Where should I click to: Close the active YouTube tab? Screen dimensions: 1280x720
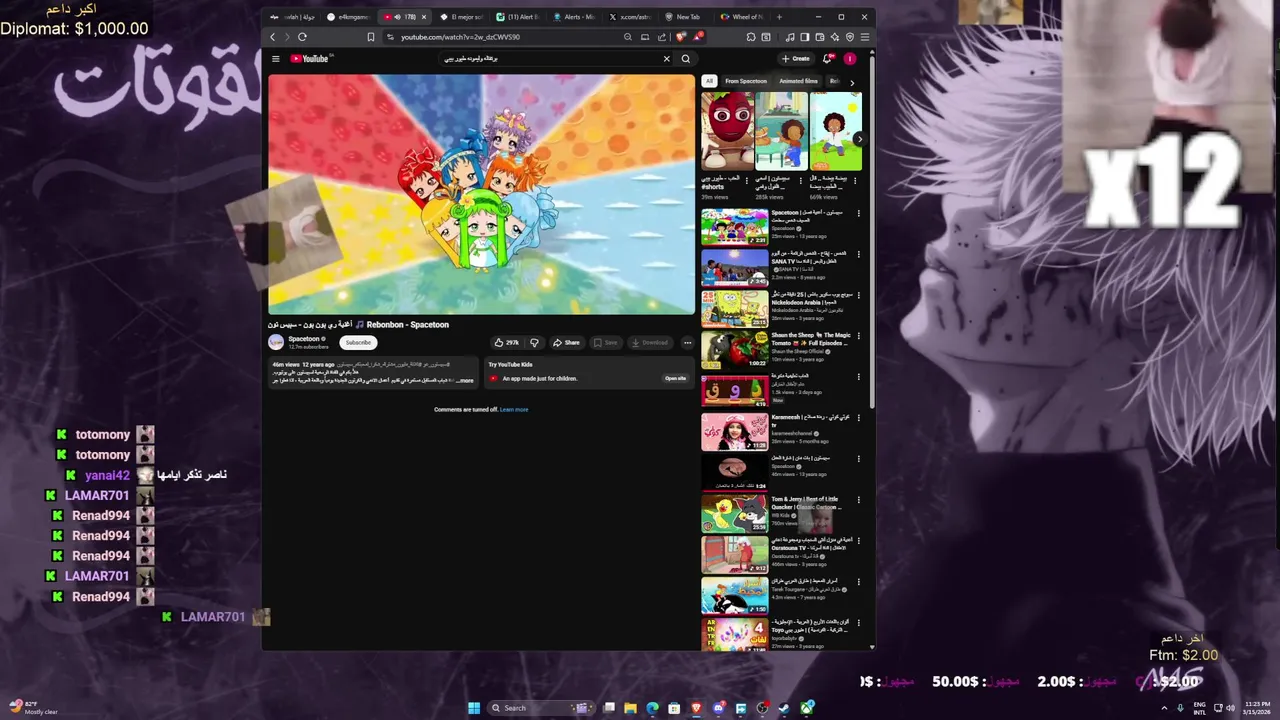point(424,17)
